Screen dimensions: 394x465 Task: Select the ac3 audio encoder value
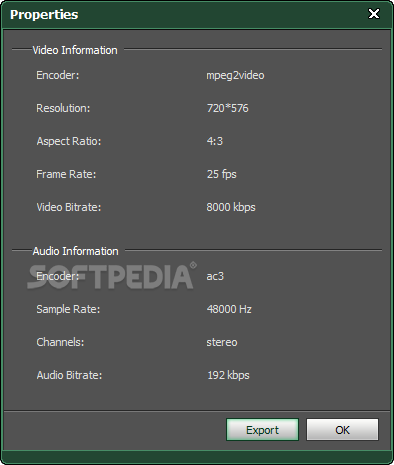(x=215, y=276)
